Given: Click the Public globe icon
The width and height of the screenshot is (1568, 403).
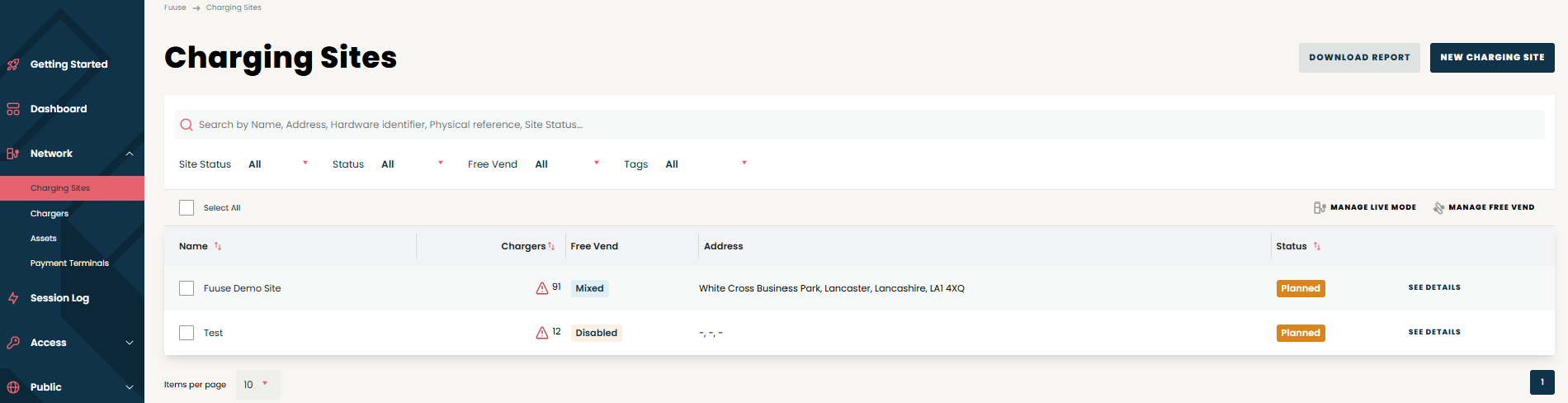Looking at the screenshot, I should pyautogui.click(x=13, y=387).
